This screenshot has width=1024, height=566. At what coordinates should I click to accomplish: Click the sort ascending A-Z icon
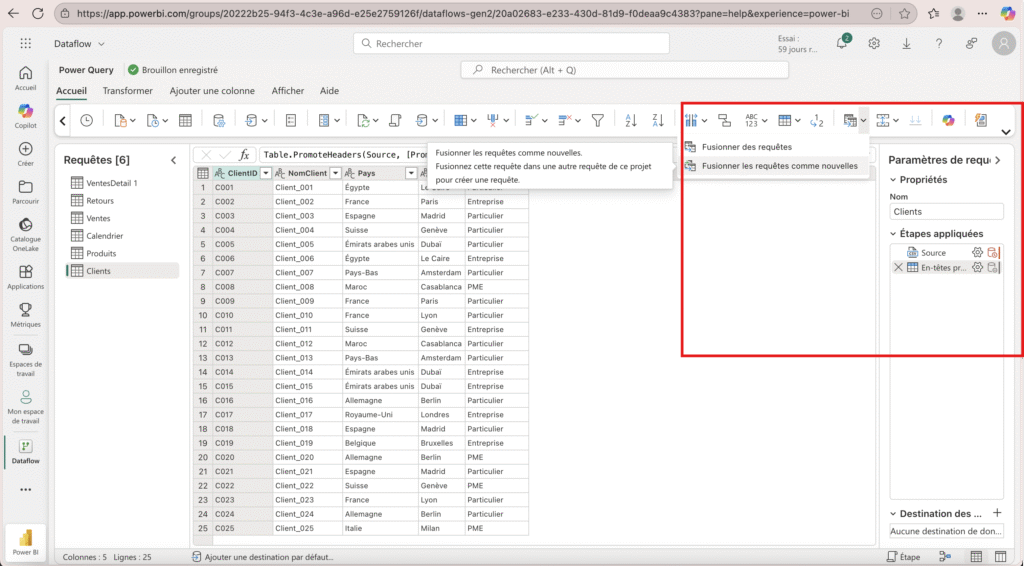point(631,120)
